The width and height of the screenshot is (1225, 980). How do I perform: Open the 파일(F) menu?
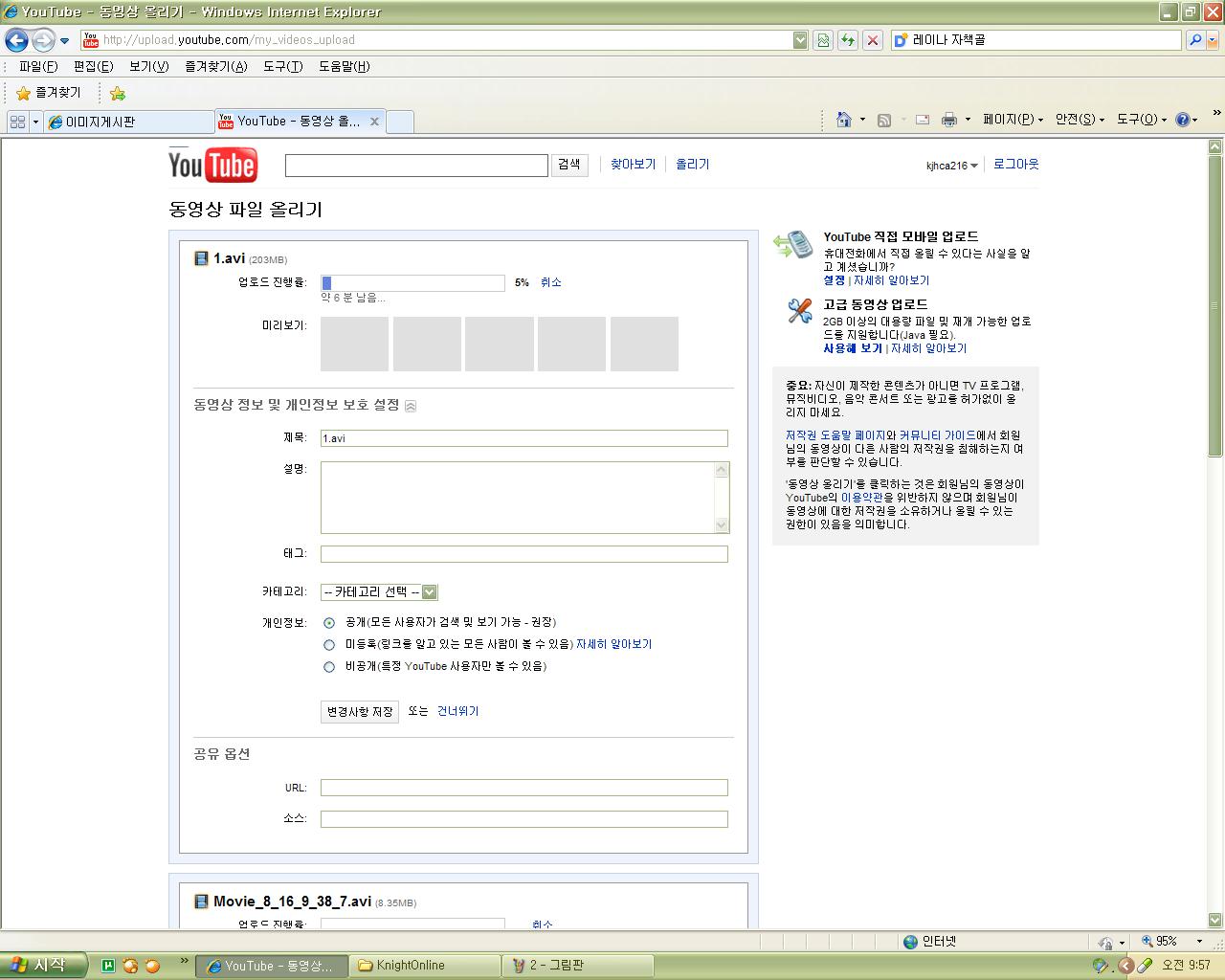38,66
